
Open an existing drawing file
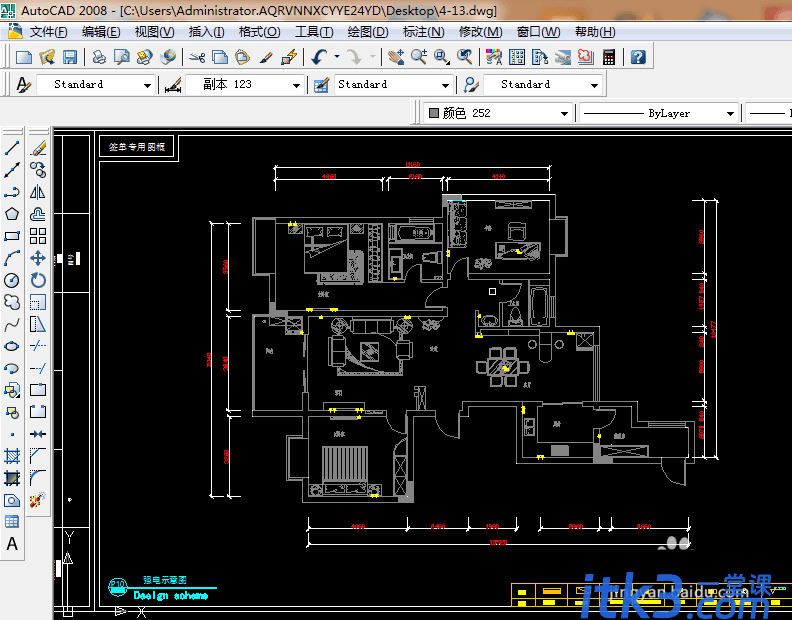click(47, 57)
